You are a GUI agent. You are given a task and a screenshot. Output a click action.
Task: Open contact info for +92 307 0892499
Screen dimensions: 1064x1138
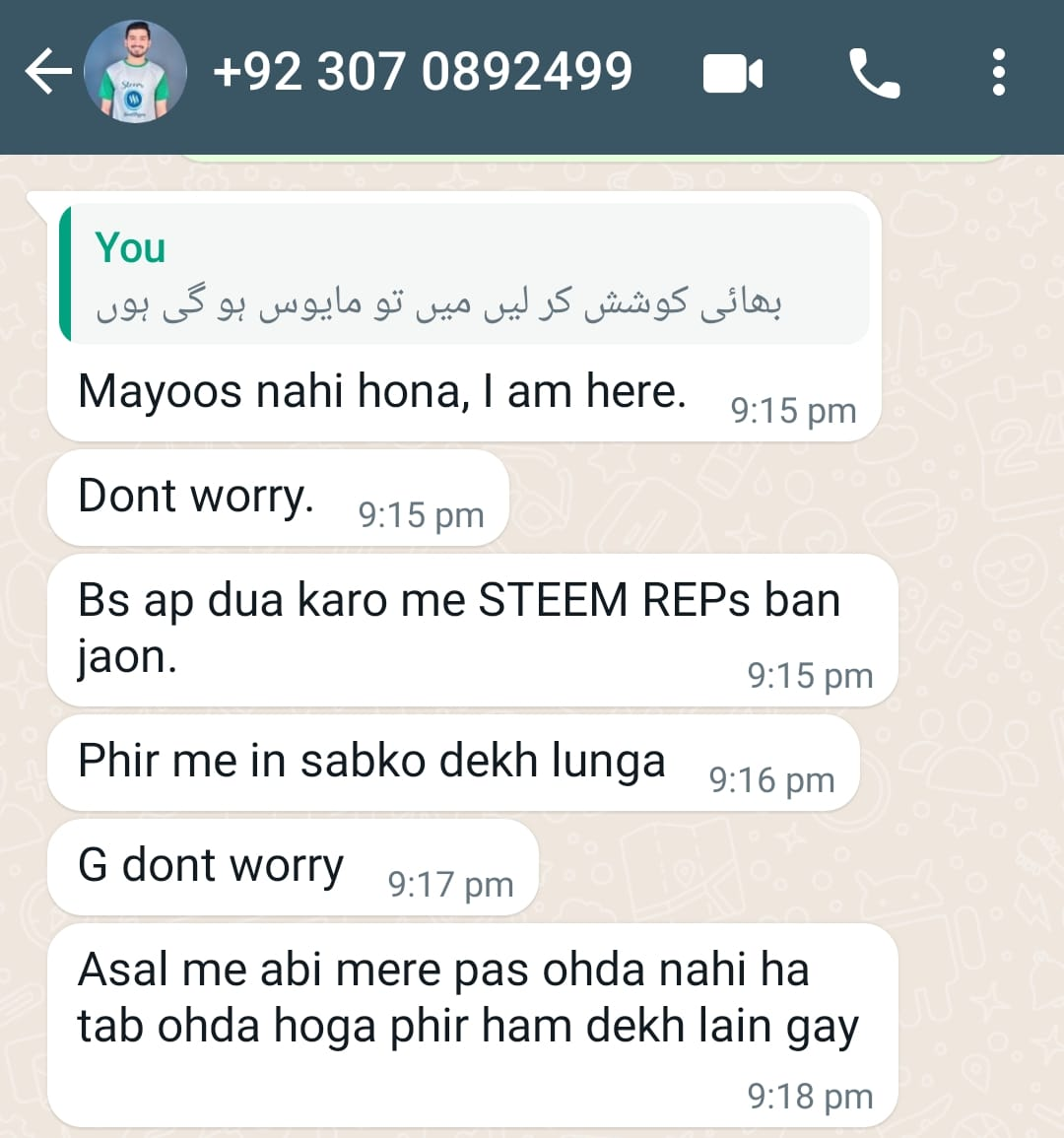click(x=423, y=71)
